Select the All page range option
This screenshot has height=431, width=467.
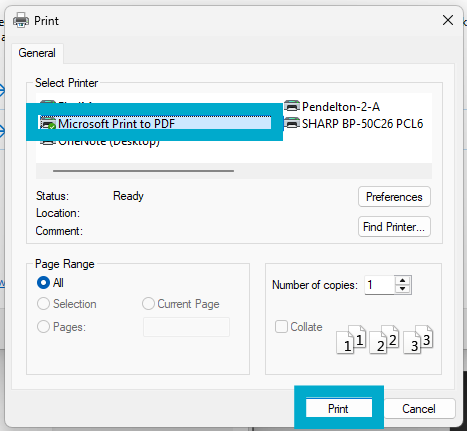pyautogui.click(x=43, y=283)
